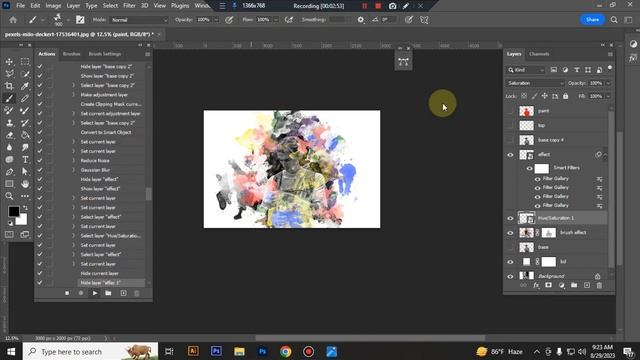
Task: Open brush settings panel toggle icon
Action: coord(80,20)
